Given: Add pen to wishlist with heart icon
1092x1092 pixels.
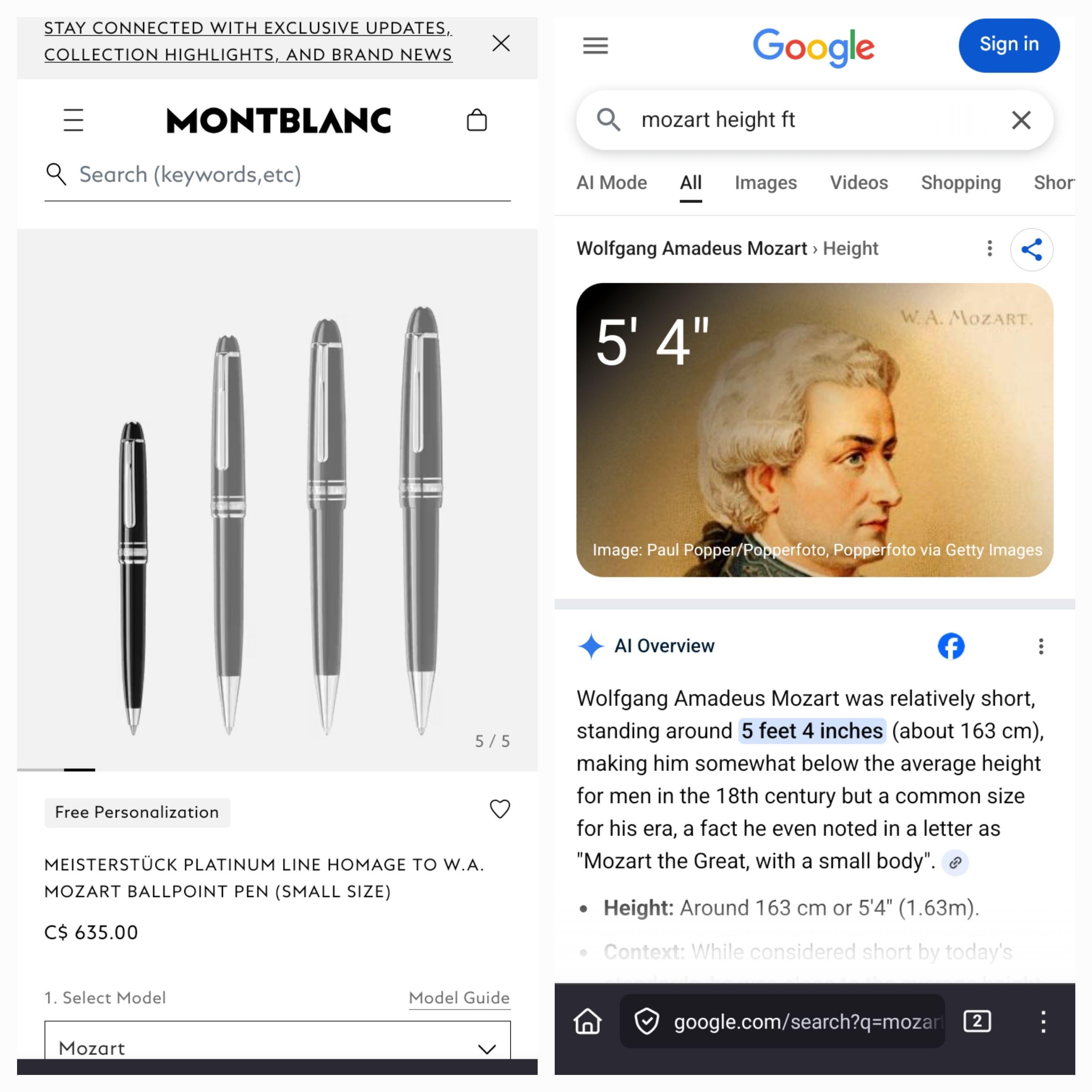Looking at the screenshot, I should [500, 809].
